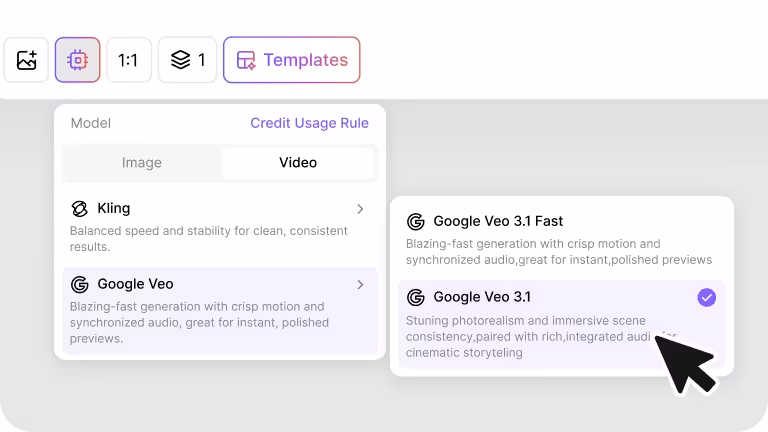Open the model selector chip icon

(x=77, y=60)
